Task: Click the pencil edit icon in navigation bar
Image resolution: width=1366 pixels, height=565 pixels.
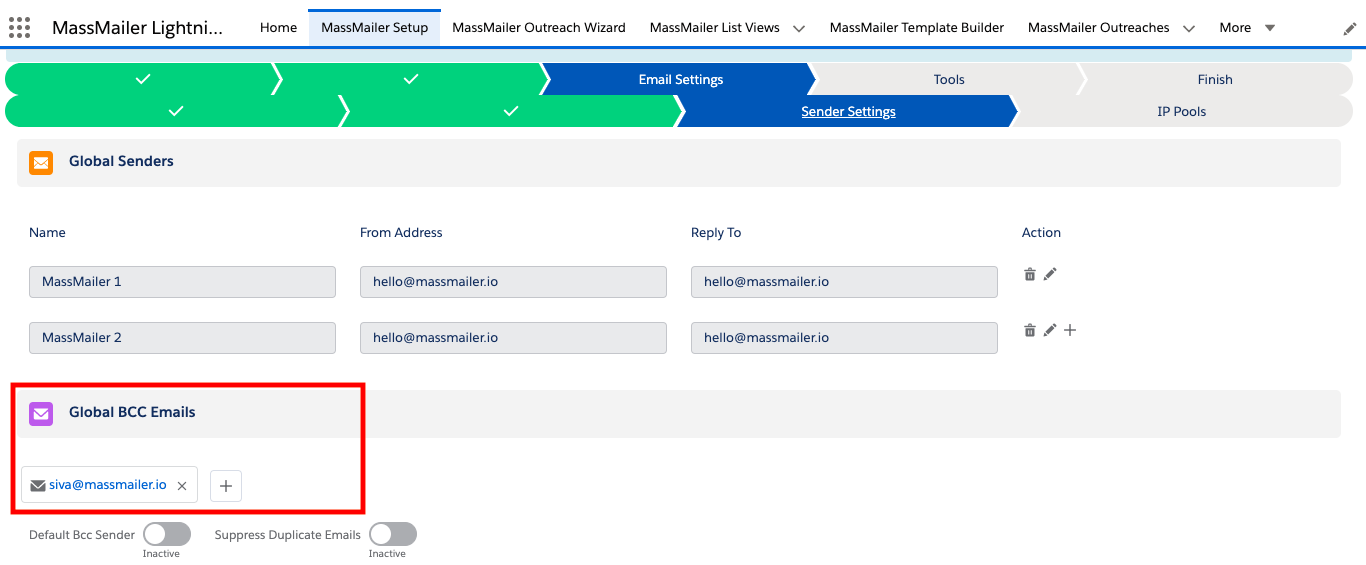Action: [1349, 29]
